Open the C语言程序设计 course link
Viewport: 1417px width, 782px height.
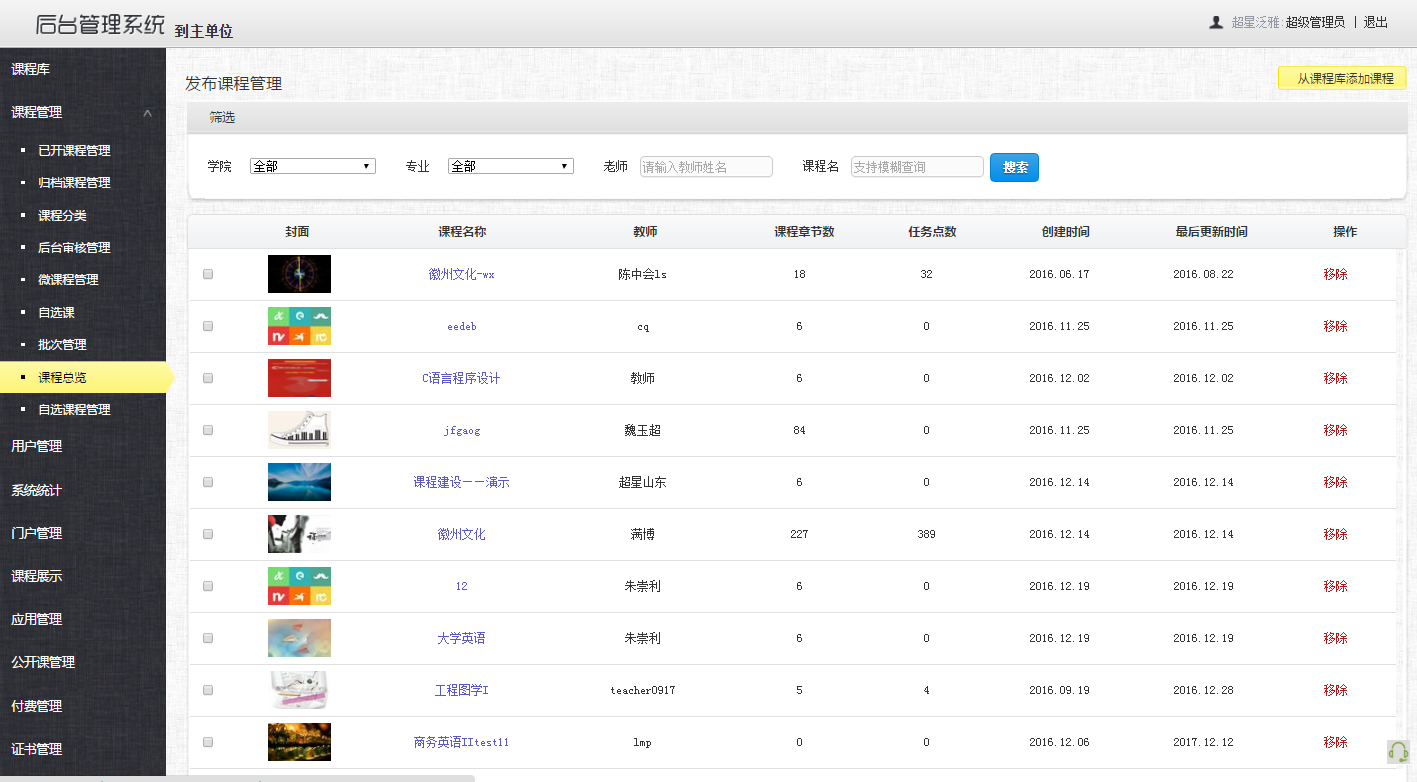[461, 378]
